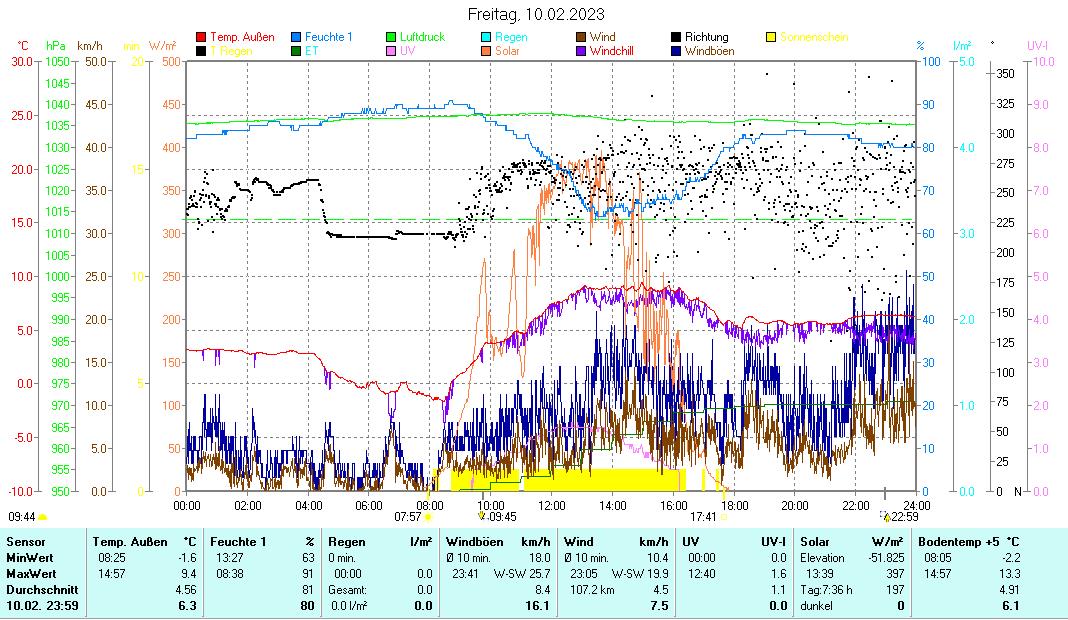Select the 'Solar' legend label
The width and height of the screenshot is (1068, 620).
pyautogui.click(x=507, y=51)
